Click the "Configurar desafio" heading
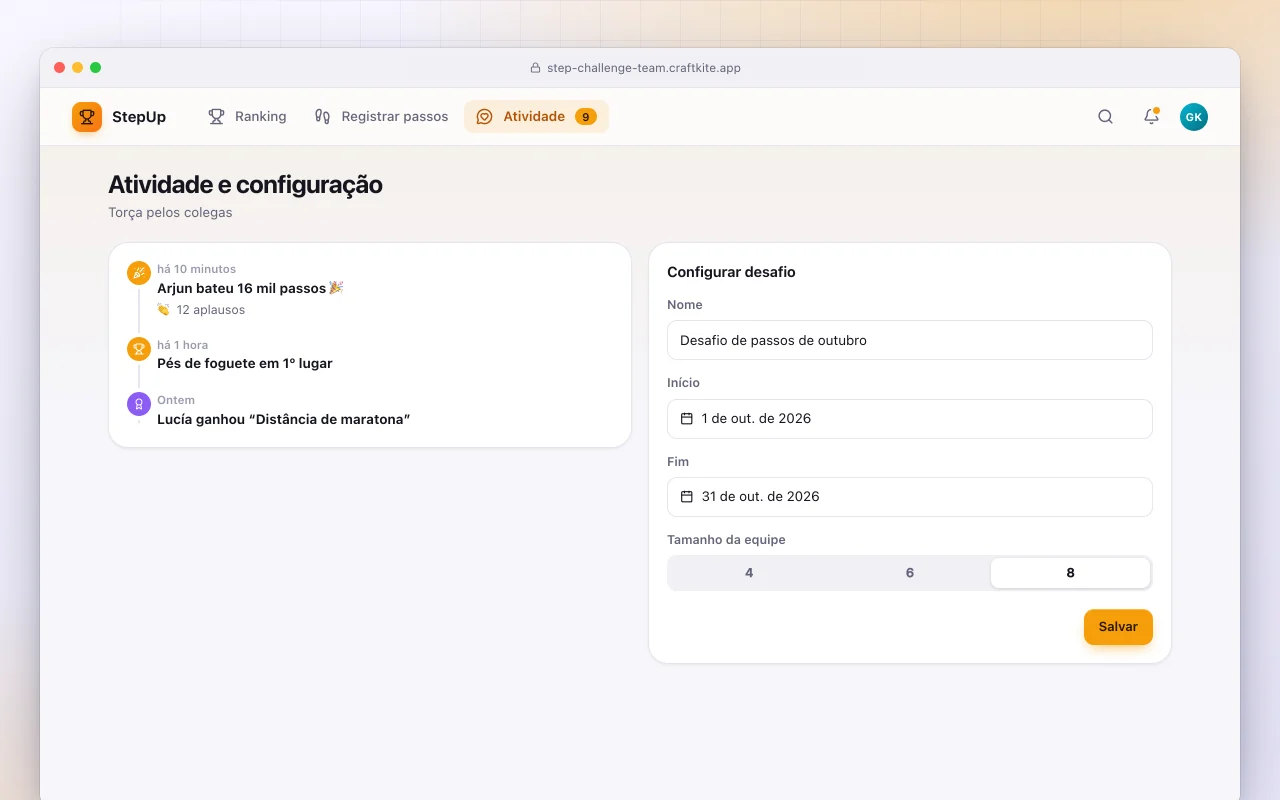The height and width of the screenshot is (800, 1280). click(731, 272)
